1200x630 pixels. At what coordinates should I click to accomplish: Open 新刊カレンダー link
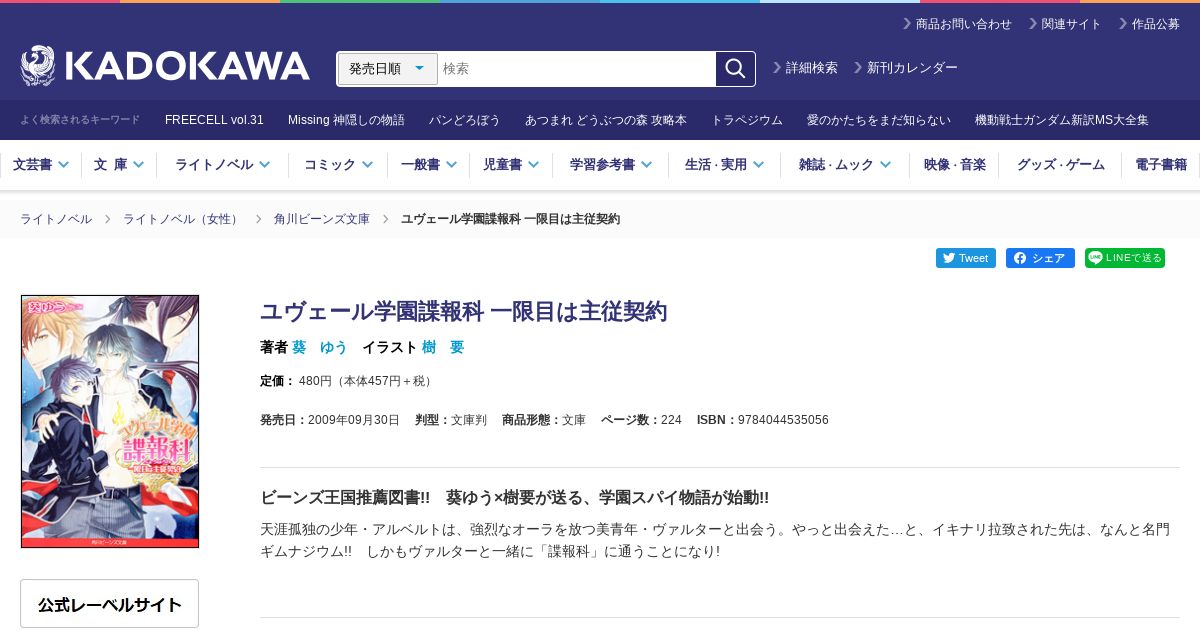pos(905,68)
